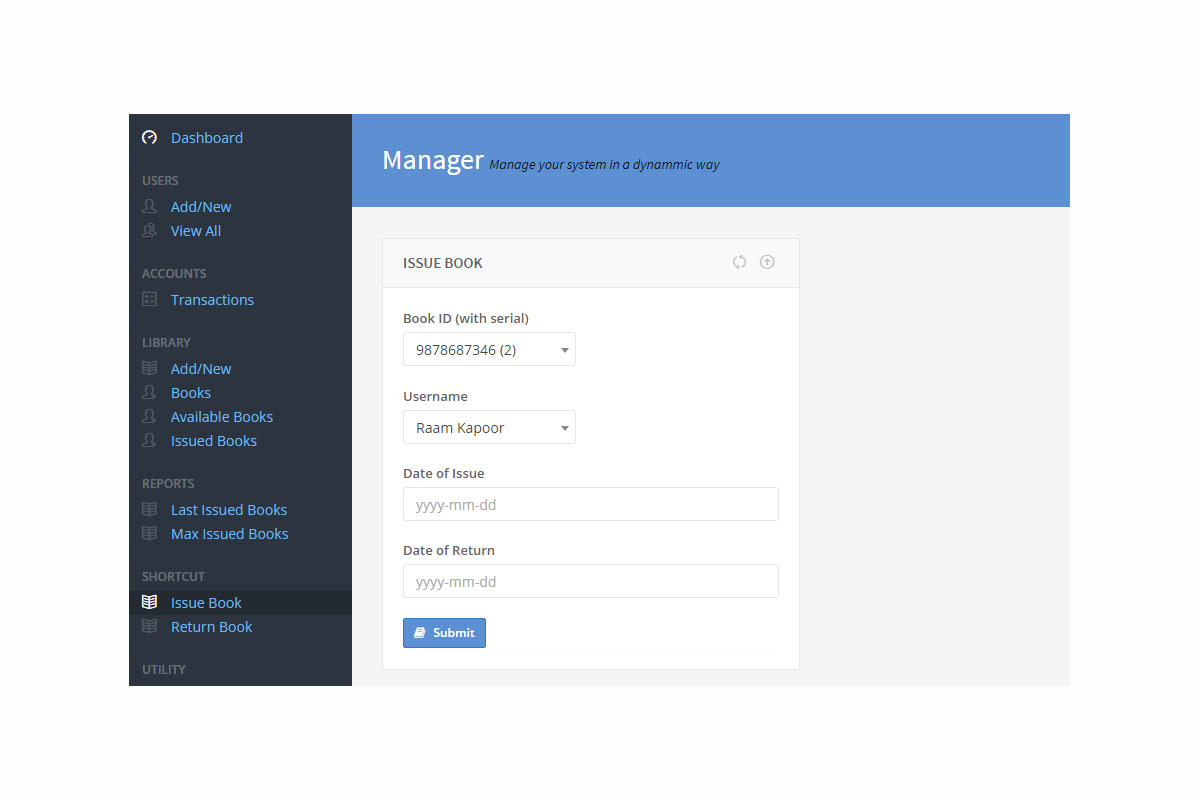This screenshot has width=1200, height=800.
Task: Click the refresh icon in Issue Book panel
Action: coord(739,262)
